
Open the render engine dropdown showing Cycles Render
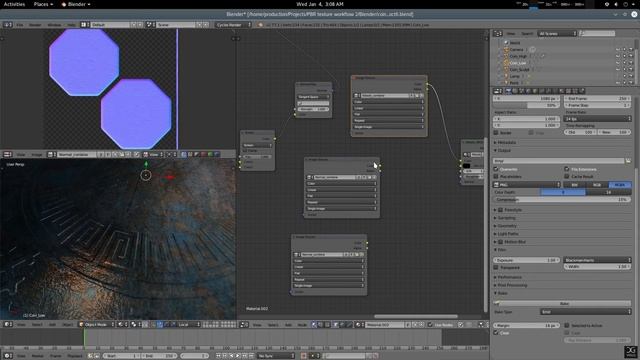(233, 25)
